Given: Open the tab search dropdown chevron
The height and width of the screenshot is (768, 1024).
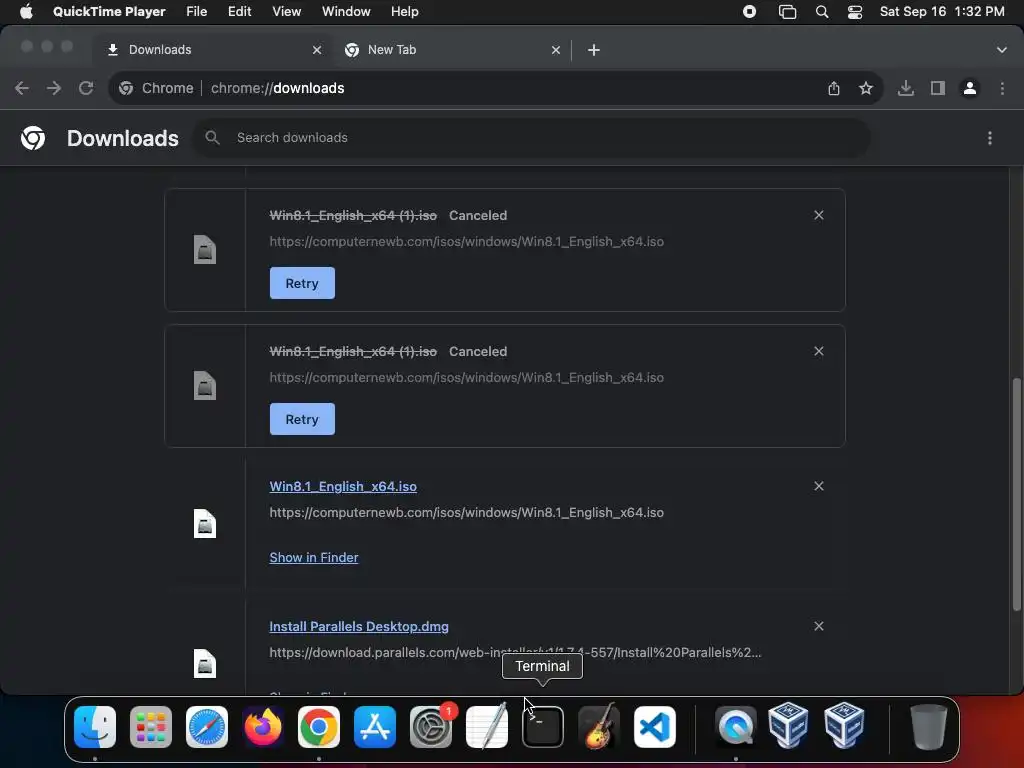Looking at the screenshot, I should coord(1001,50).
